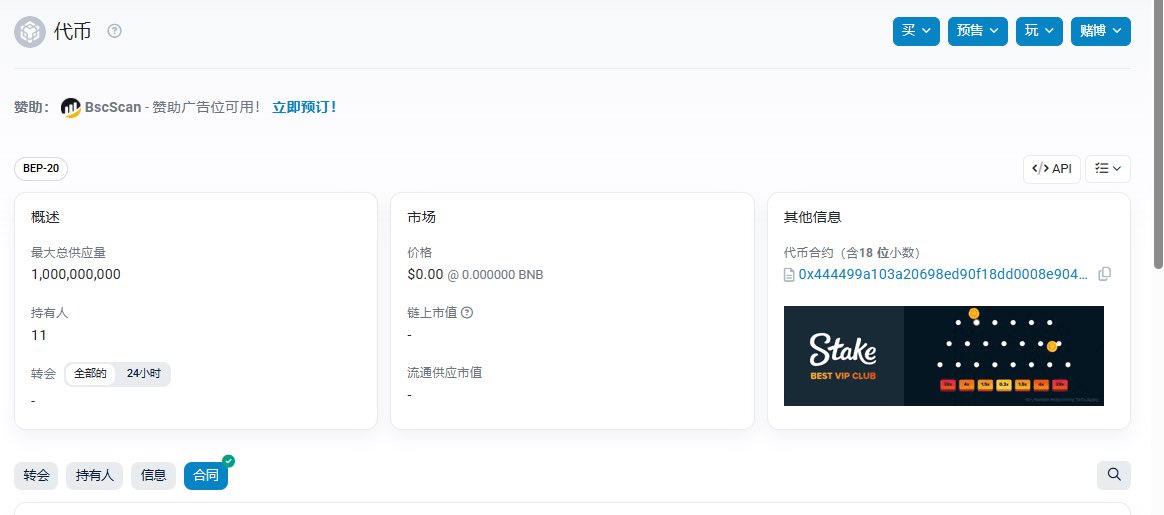The image size is (1164, 515).
Task: Click the 立即预订! link
Action: (304, 107)
